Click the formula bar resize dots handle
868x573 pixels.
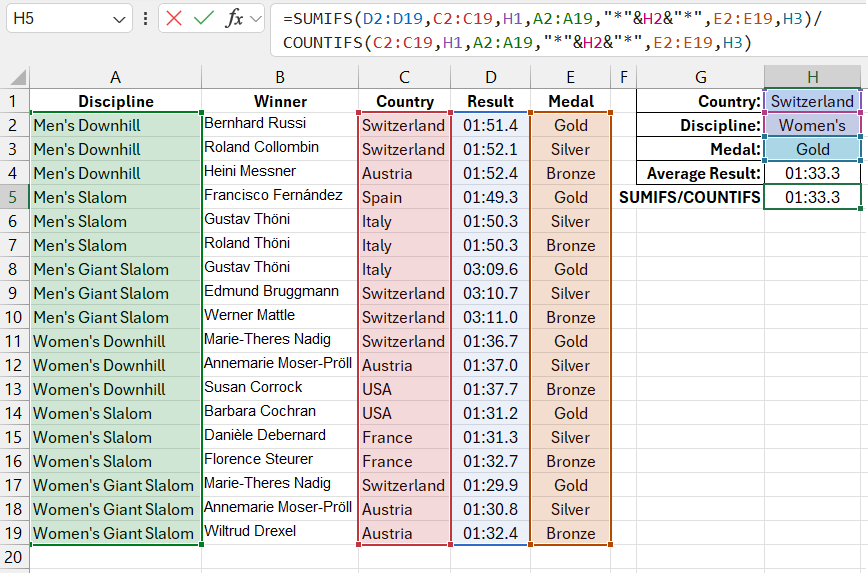coord(145,19)
